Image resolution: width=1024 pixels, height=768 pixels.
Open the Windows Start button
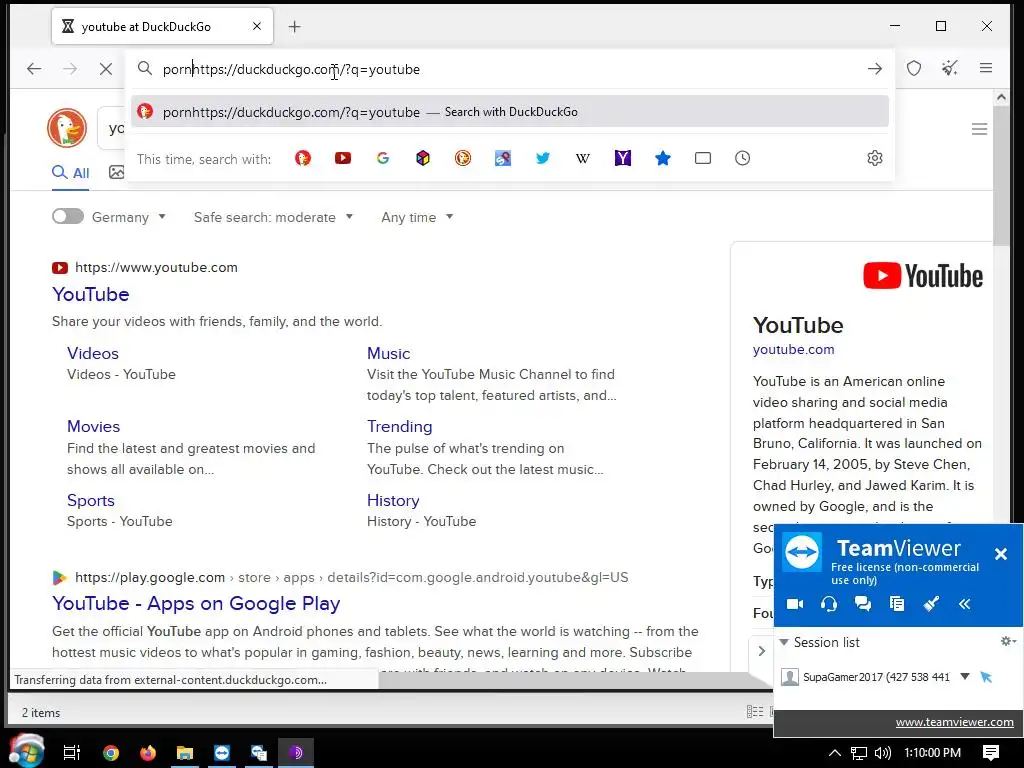coord(26,751)
